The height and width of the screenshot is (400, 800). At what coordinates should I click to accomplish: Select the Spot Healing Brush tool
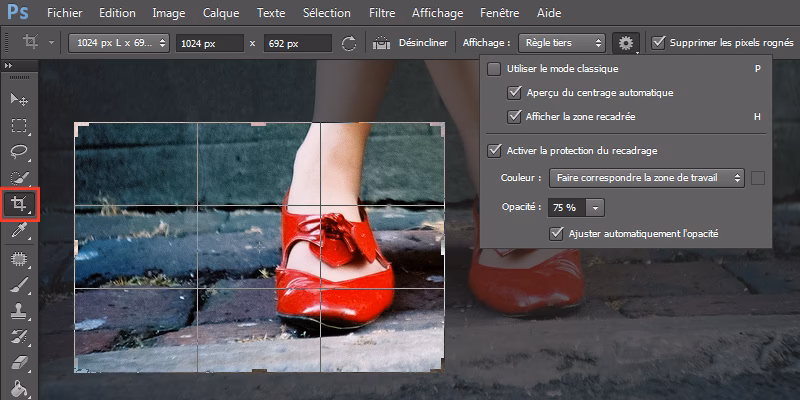(19, 259)
